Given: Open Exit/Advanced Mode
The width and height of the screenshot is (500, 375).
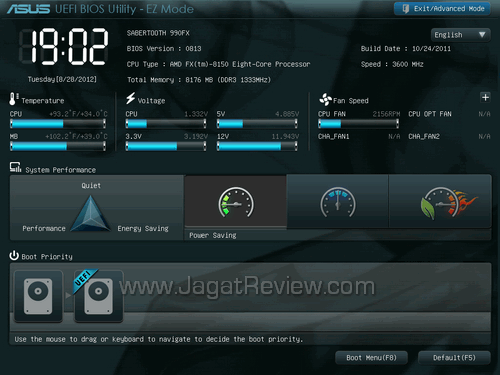Looking at the screenshot, I should [x=442, y=9].
